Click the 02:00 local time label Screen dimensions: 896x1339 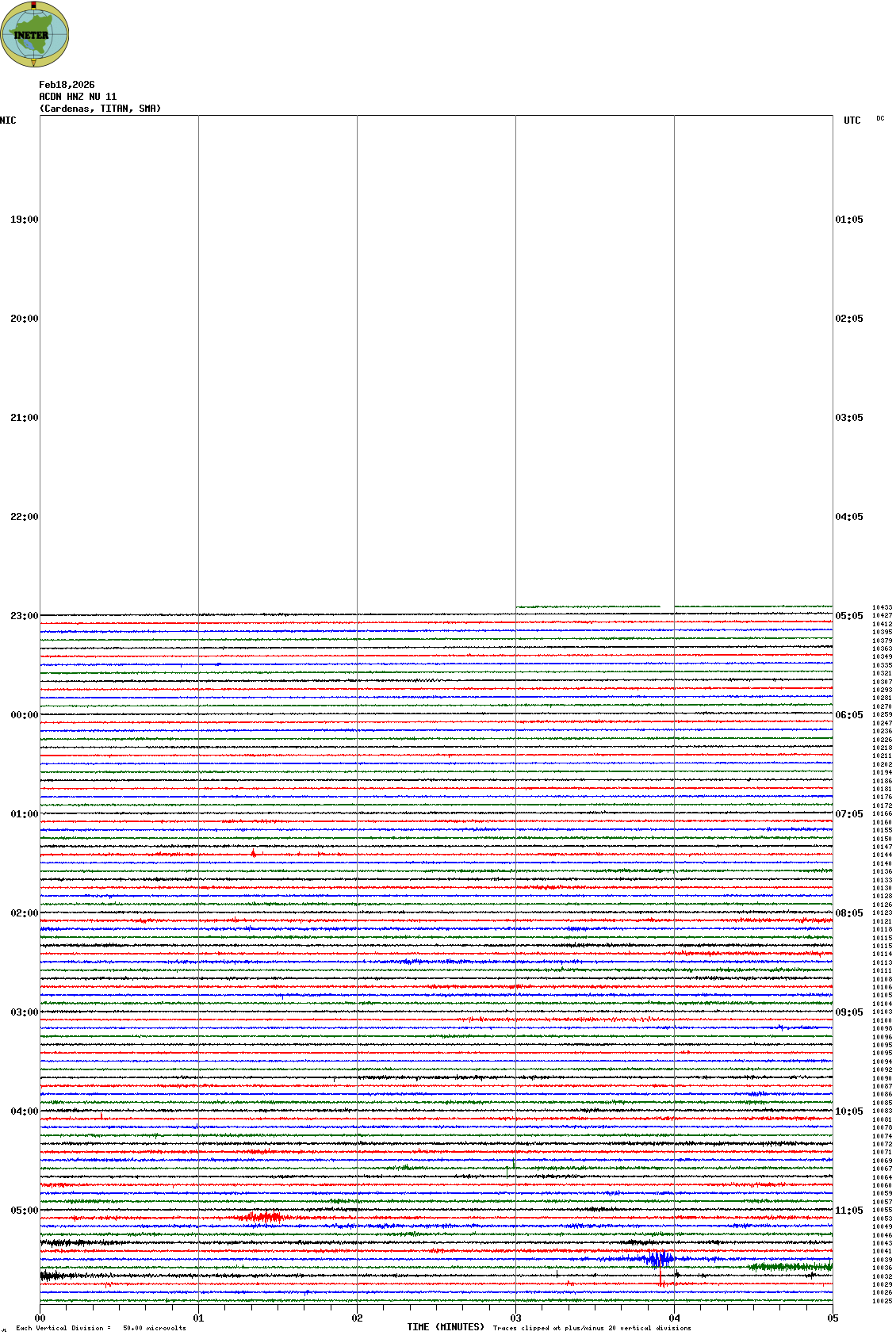pyautogui.click(x=24, y=913)
